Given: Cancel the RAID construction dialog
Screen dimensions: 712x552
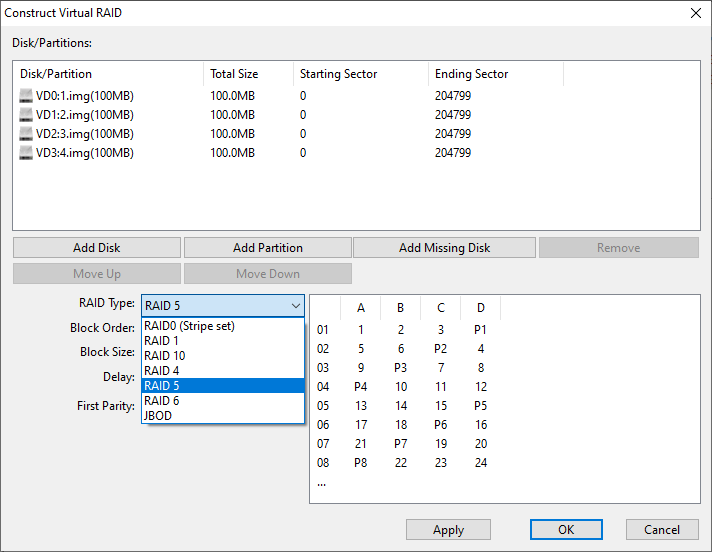Looking at the screenshot, I should [x=662, y=530].
